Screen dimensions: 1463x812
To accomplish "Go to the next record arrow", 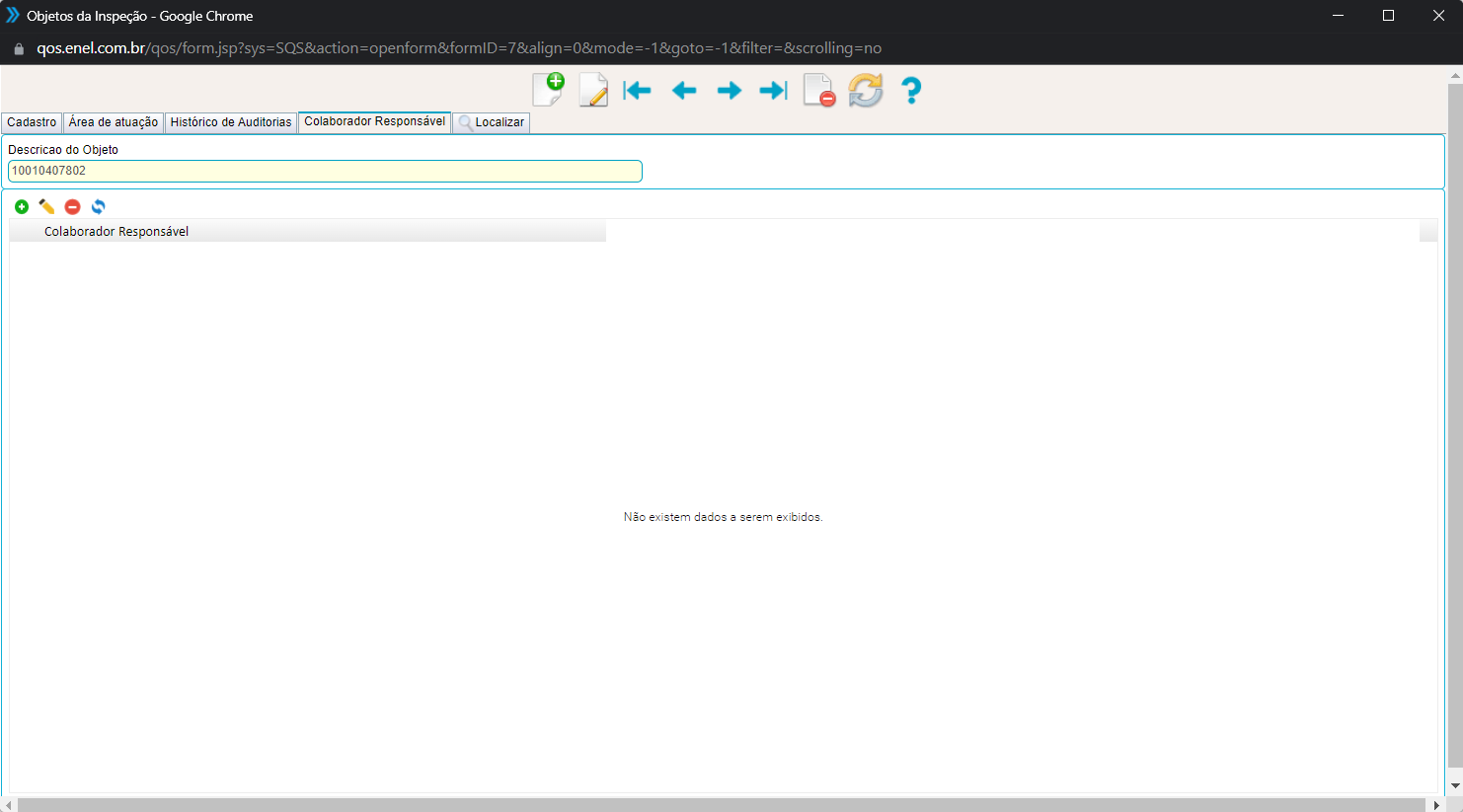I will coord(730,91).
